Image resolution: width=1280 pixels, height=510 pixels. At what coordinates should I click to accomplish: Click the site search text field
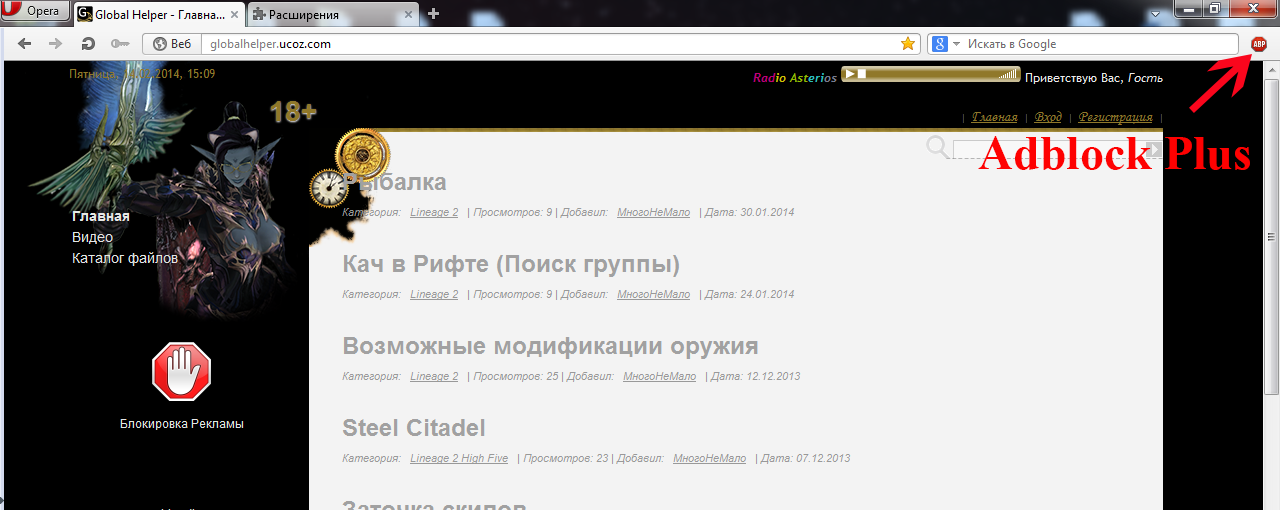click(x=1049, y=150)
